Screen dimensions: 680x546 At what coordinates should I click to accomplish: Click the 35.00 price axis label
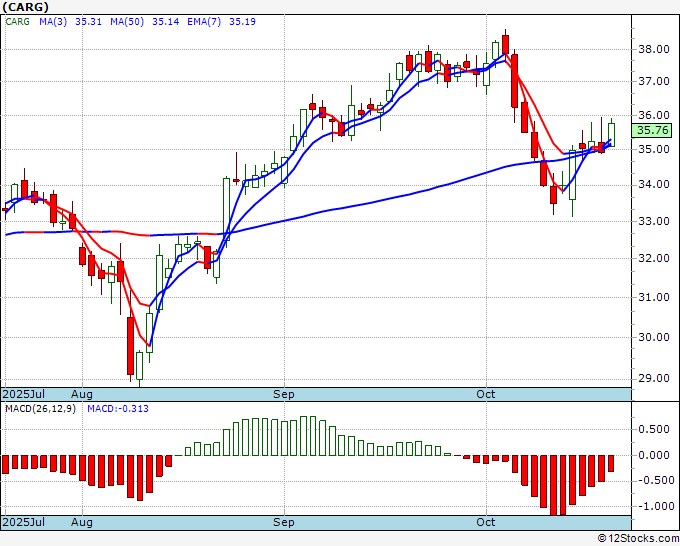click(654, 149)
